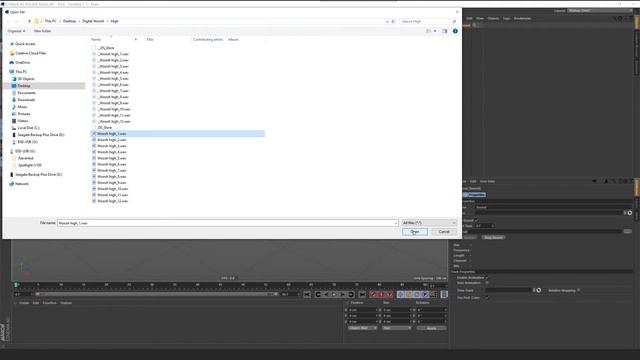Select Local Disk (C:) in navigation pane

click(x=29, y=128)
